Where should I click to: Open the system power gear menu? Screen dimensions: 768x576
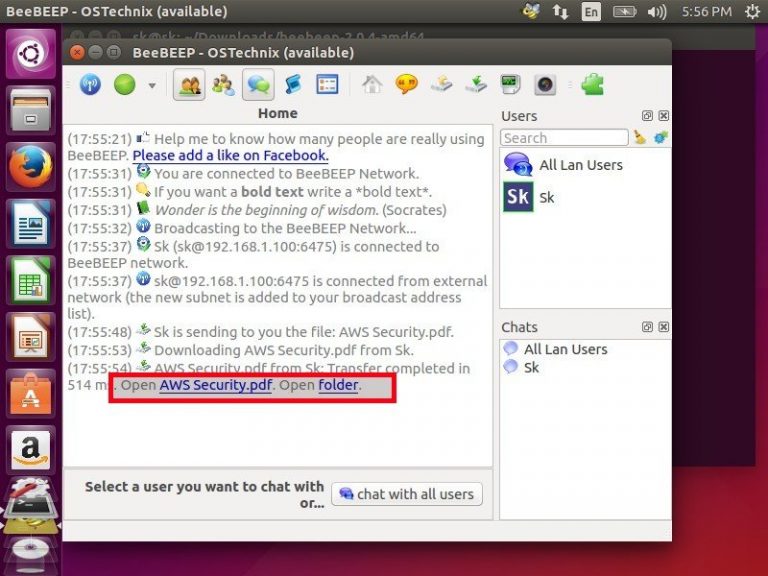coord(752,11)
